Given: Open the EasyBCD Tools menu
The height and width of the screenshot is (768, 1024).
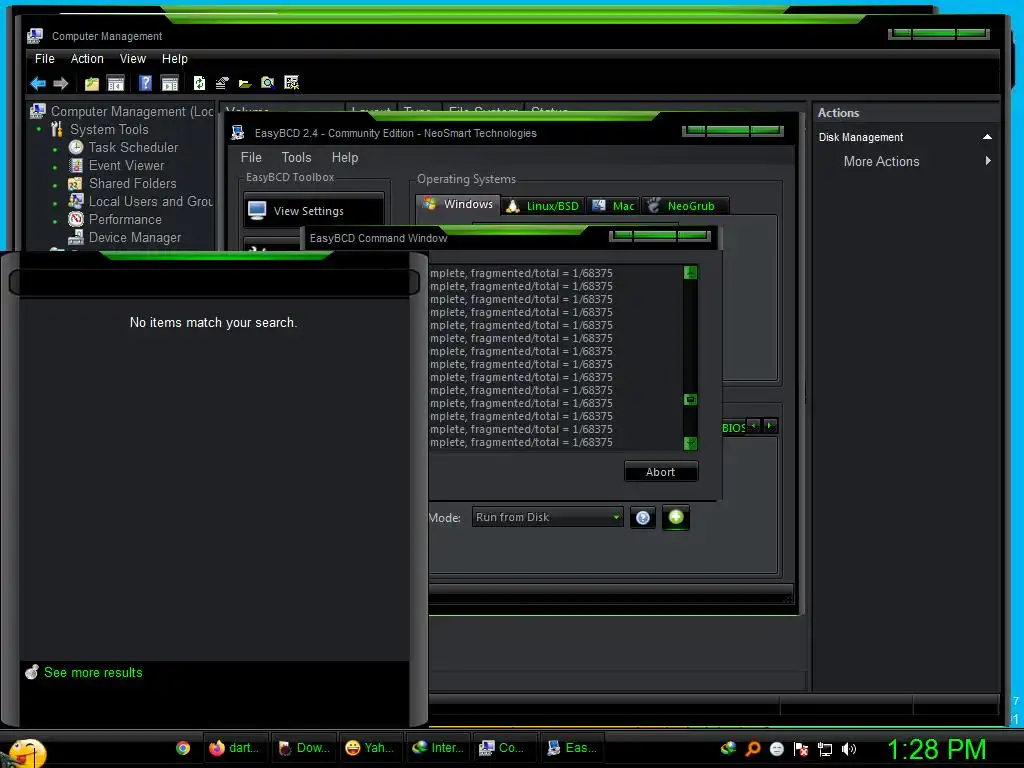Looking at the screenshot, I should pyautogui.click(x=296, y=157).
